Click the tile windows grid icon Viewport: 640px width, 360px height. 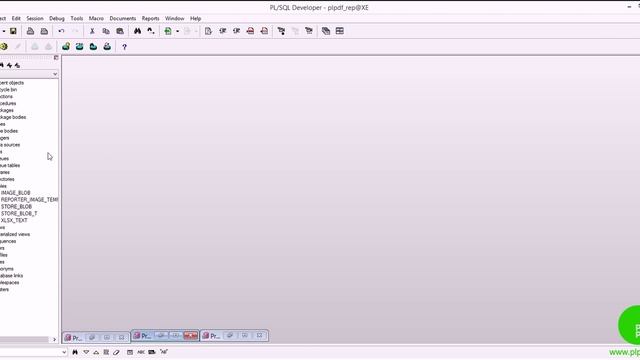click(x=340, y=31)
